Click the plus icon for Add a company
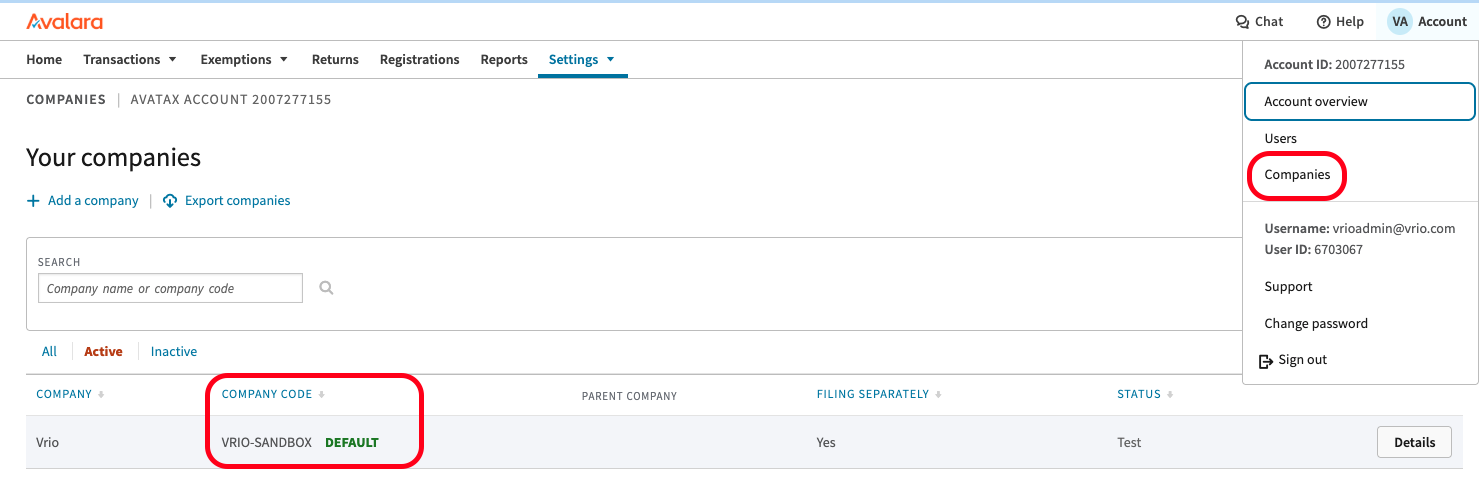The height and width of the screenshot is (490, 1479). (33, 200)
